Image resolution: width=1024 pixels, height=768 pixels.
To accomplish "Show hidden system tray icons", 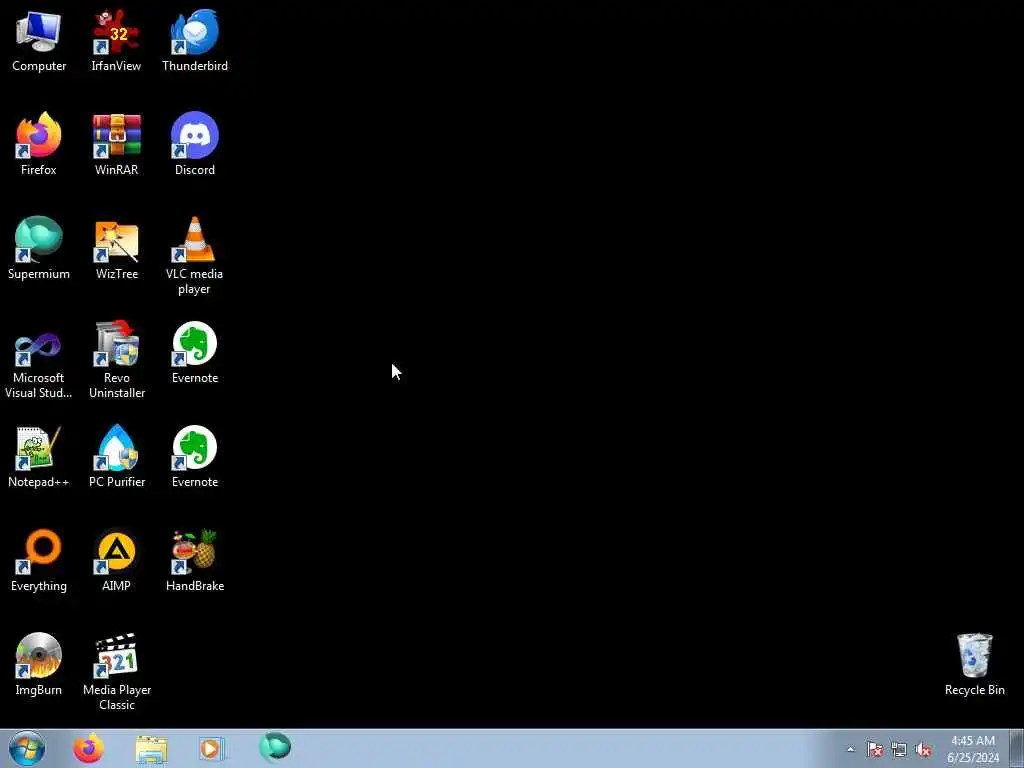I will click(x=850, y=749).
